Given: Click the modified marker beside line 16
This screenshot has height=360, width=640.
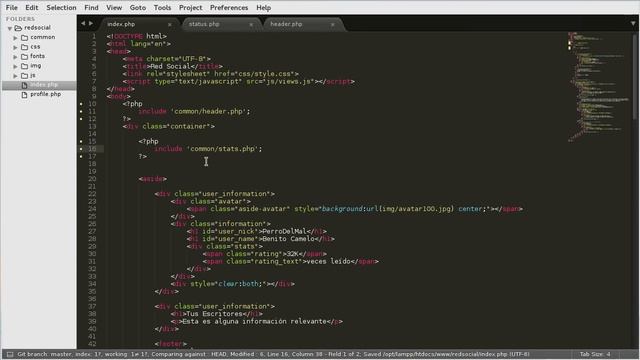Looking at the screenshot, I should [x=81, y=149].
